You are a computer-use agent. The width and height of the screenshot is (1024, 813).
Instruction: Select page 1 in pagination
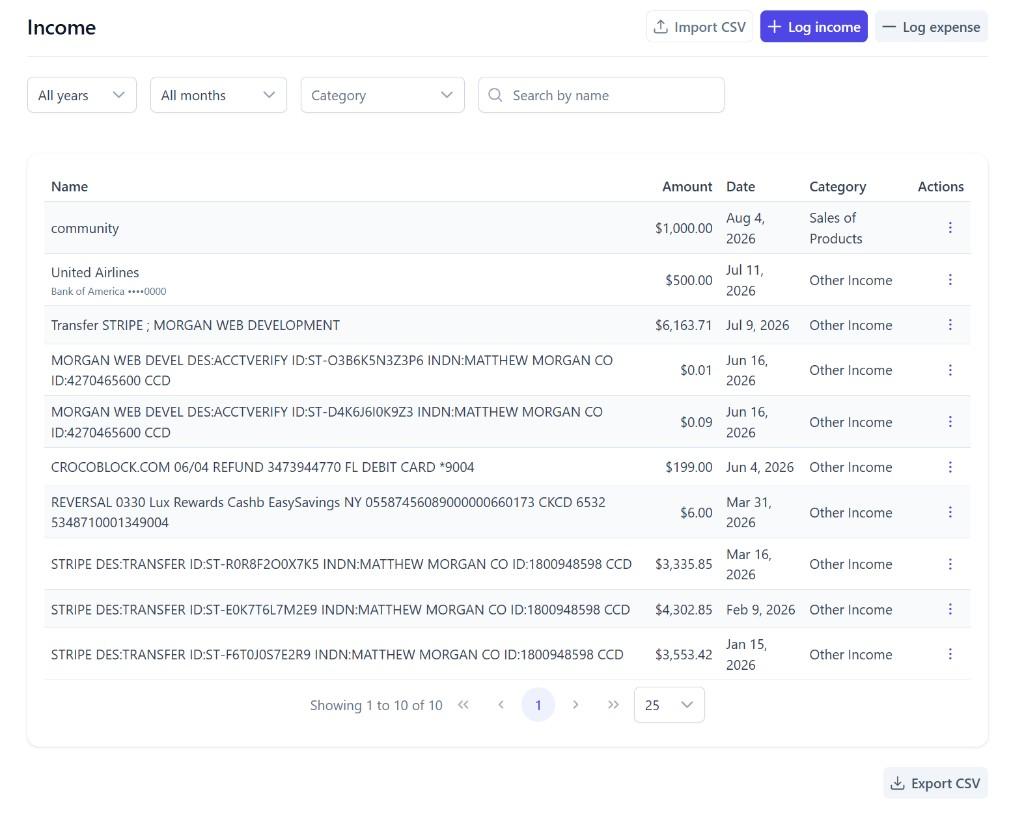[x=538, y=705]
